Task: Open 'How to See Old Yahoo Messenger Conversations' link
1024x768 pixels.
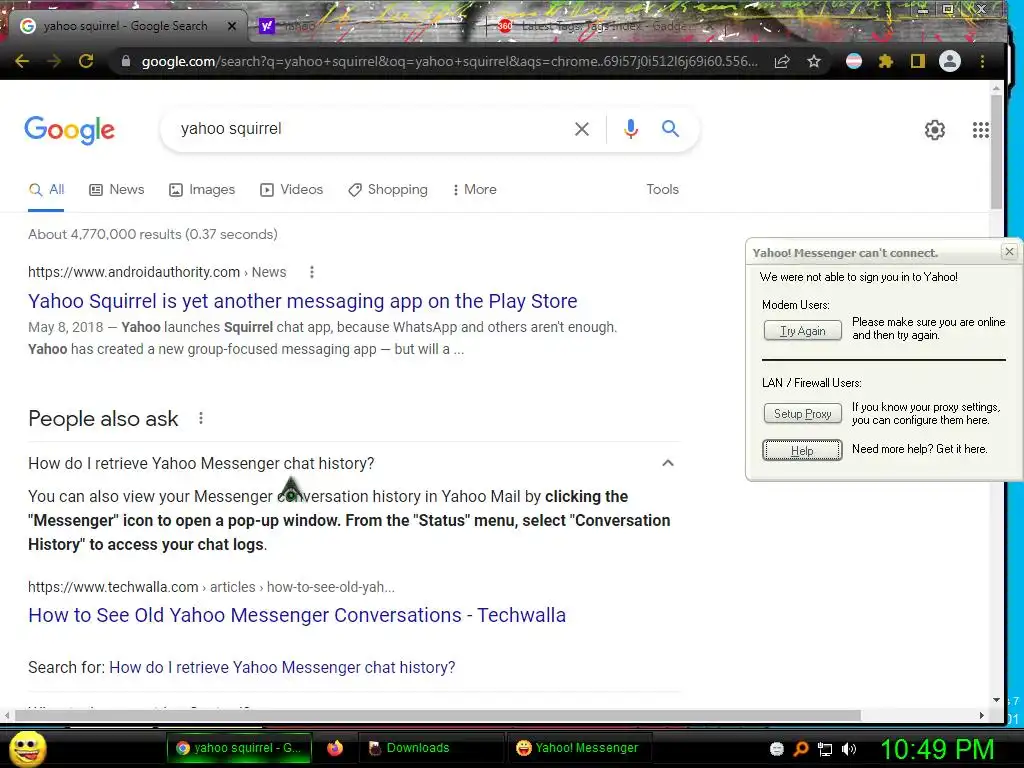Action: coord(297,615)
